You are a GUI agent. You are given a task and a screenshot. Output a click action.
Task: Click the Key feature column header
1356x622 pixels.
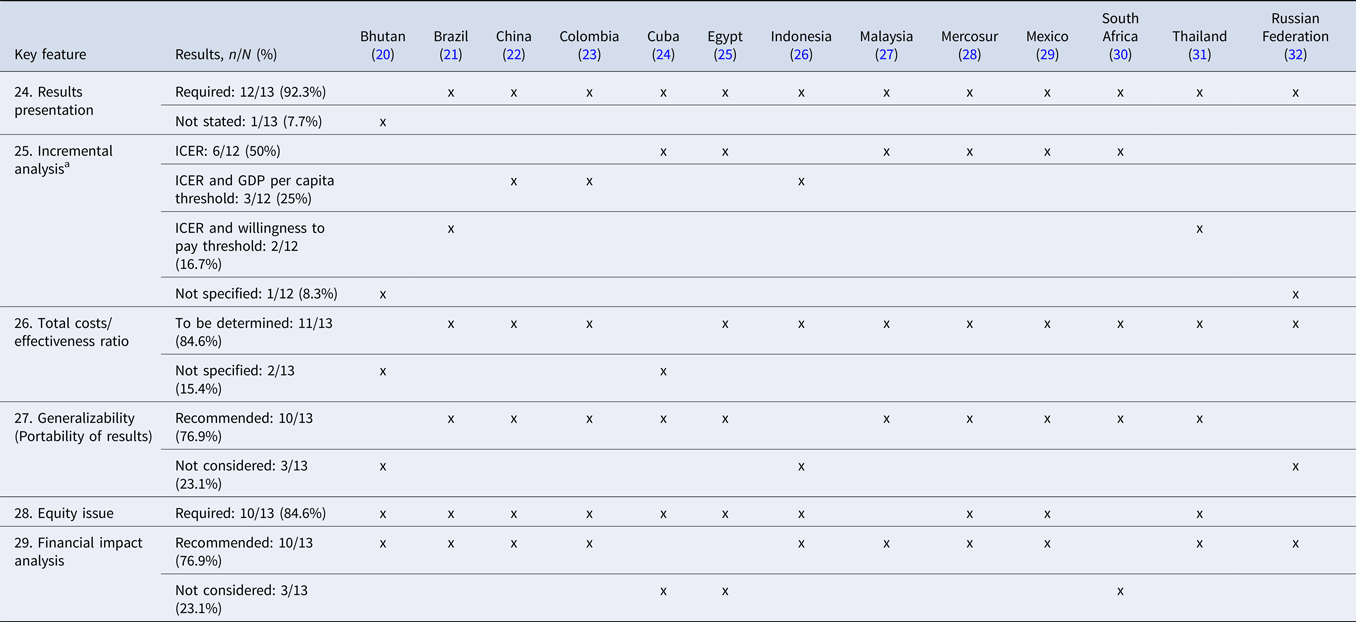(x=50, y=55)
